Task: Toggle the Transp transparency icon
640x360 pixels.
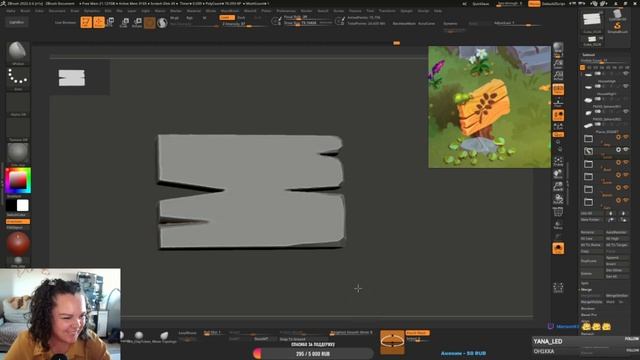Action: click(558, 224)
